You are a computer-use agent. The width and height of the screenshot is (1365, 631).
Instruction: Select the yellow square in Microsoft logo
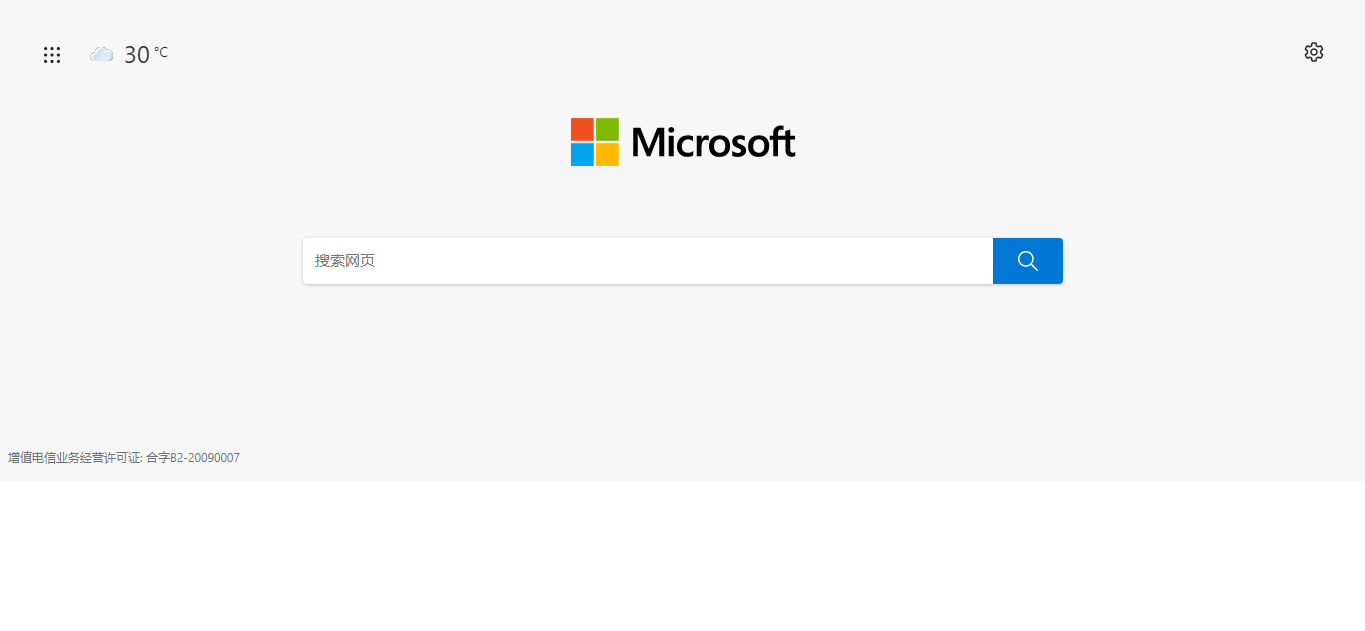click(607, 154)
